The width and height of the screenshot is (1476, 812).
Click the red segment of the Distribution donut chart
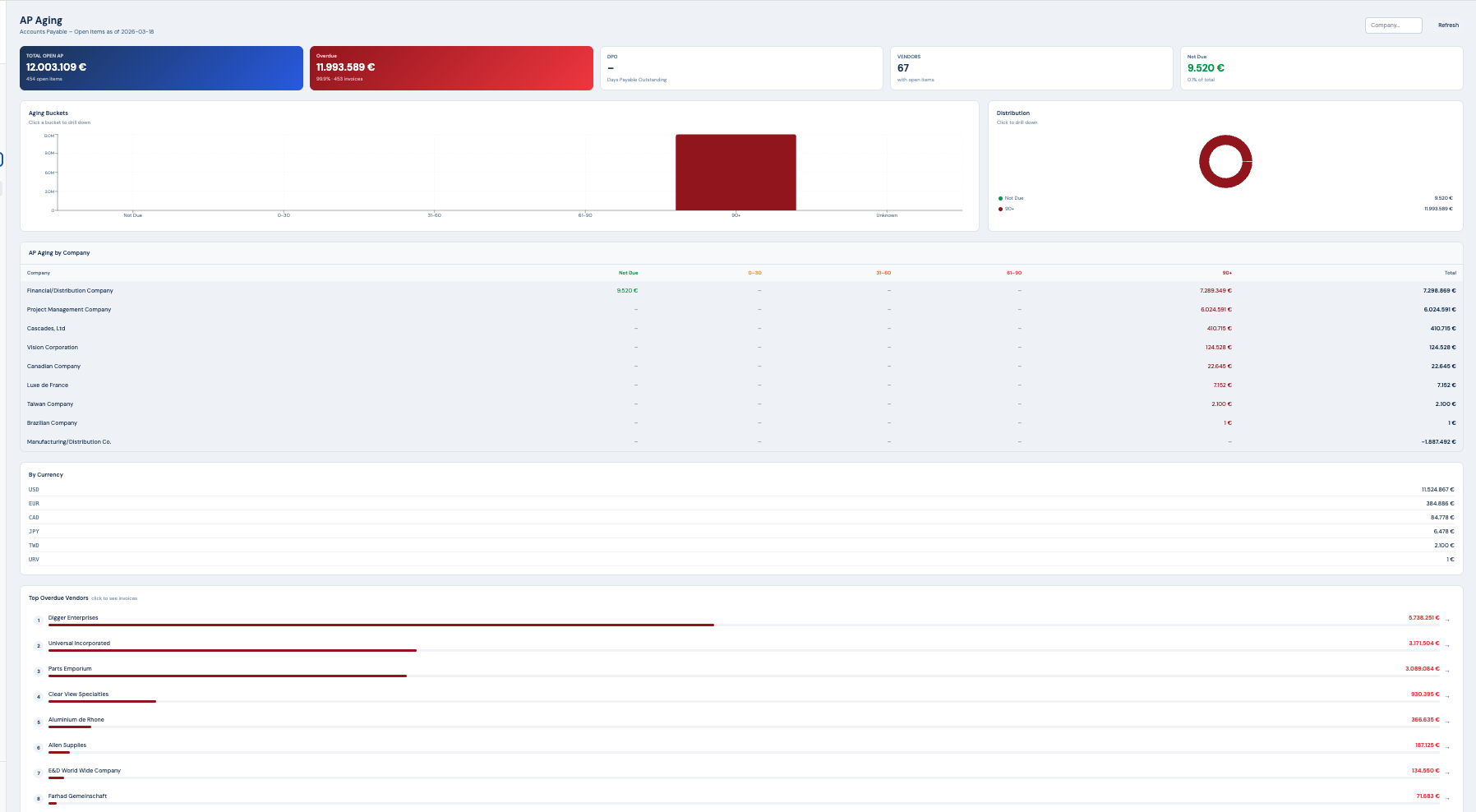[x=1225, y=136]
